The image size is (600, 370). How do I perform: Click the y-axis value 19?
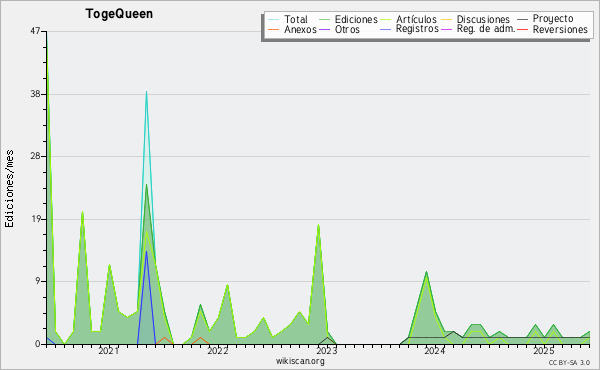coord(35,219)
